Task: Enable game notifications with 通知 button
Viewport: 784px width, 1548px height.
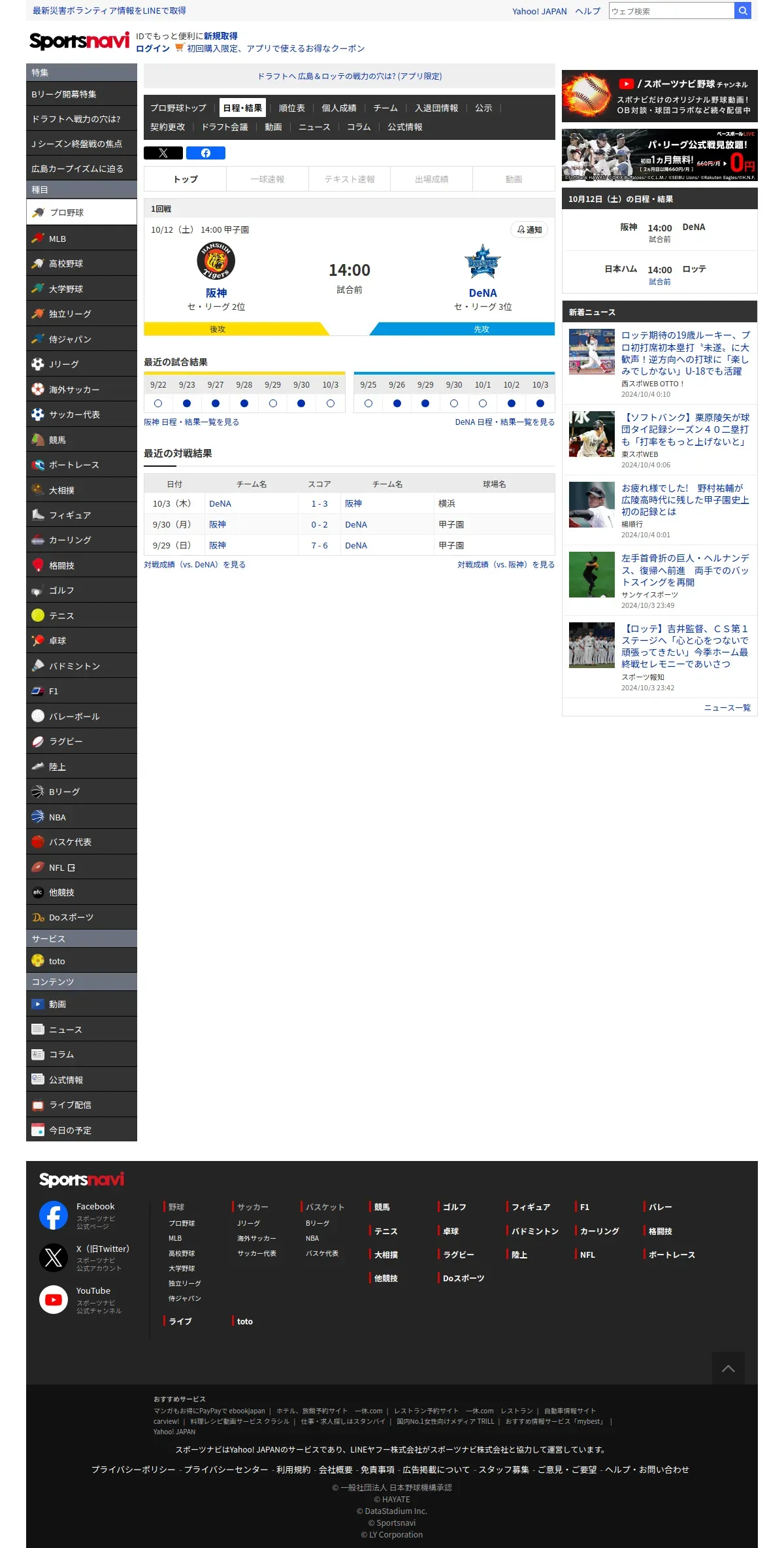Action: (x=529, y=229)
